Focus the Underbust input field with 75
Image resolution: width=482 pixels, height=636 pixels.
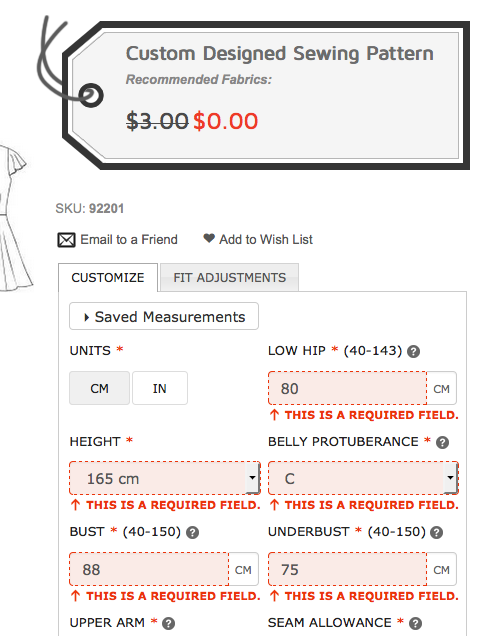[347, 569]
